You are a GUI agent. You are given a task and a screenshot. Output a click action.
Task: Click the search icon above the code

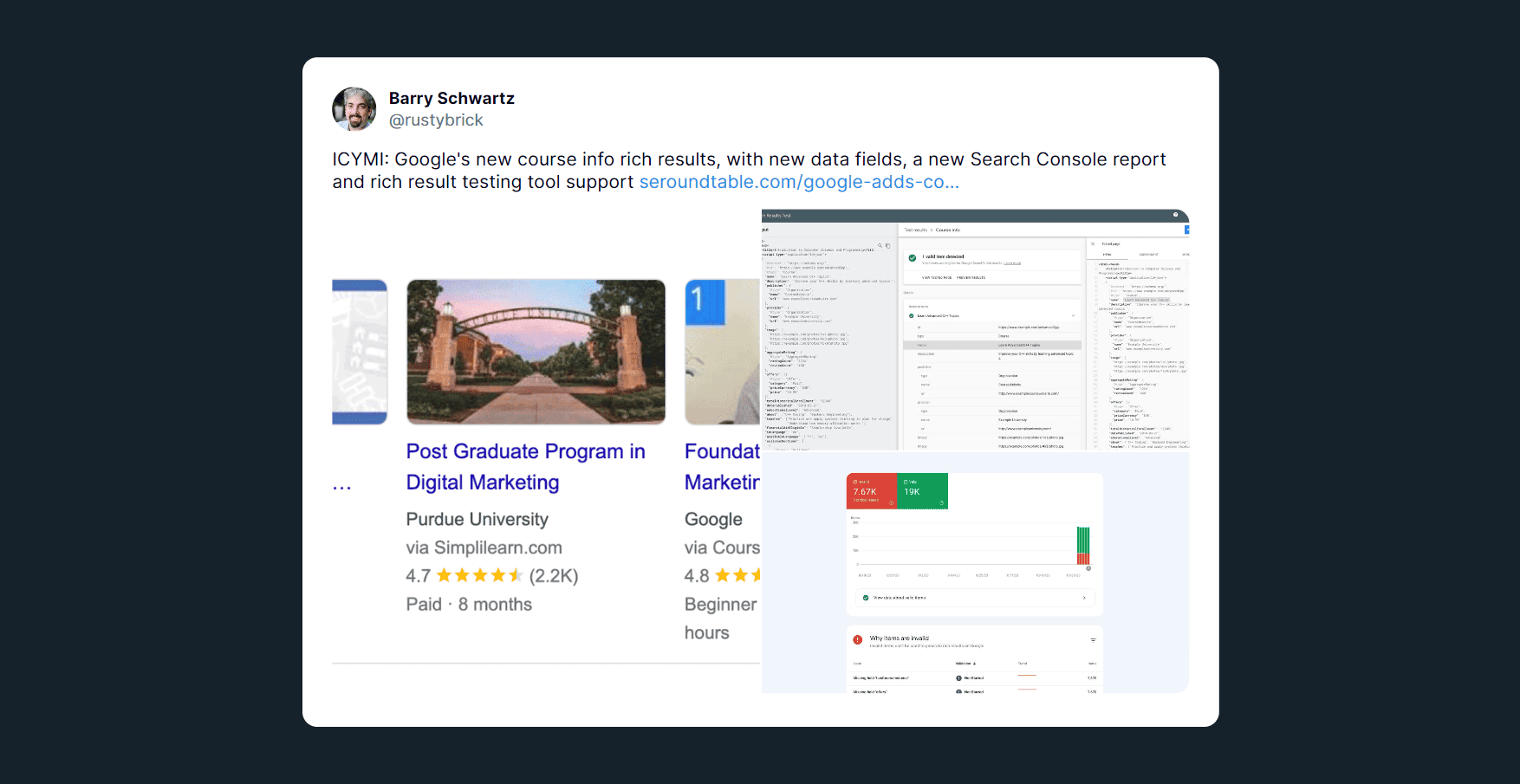(x=880, y=246)
